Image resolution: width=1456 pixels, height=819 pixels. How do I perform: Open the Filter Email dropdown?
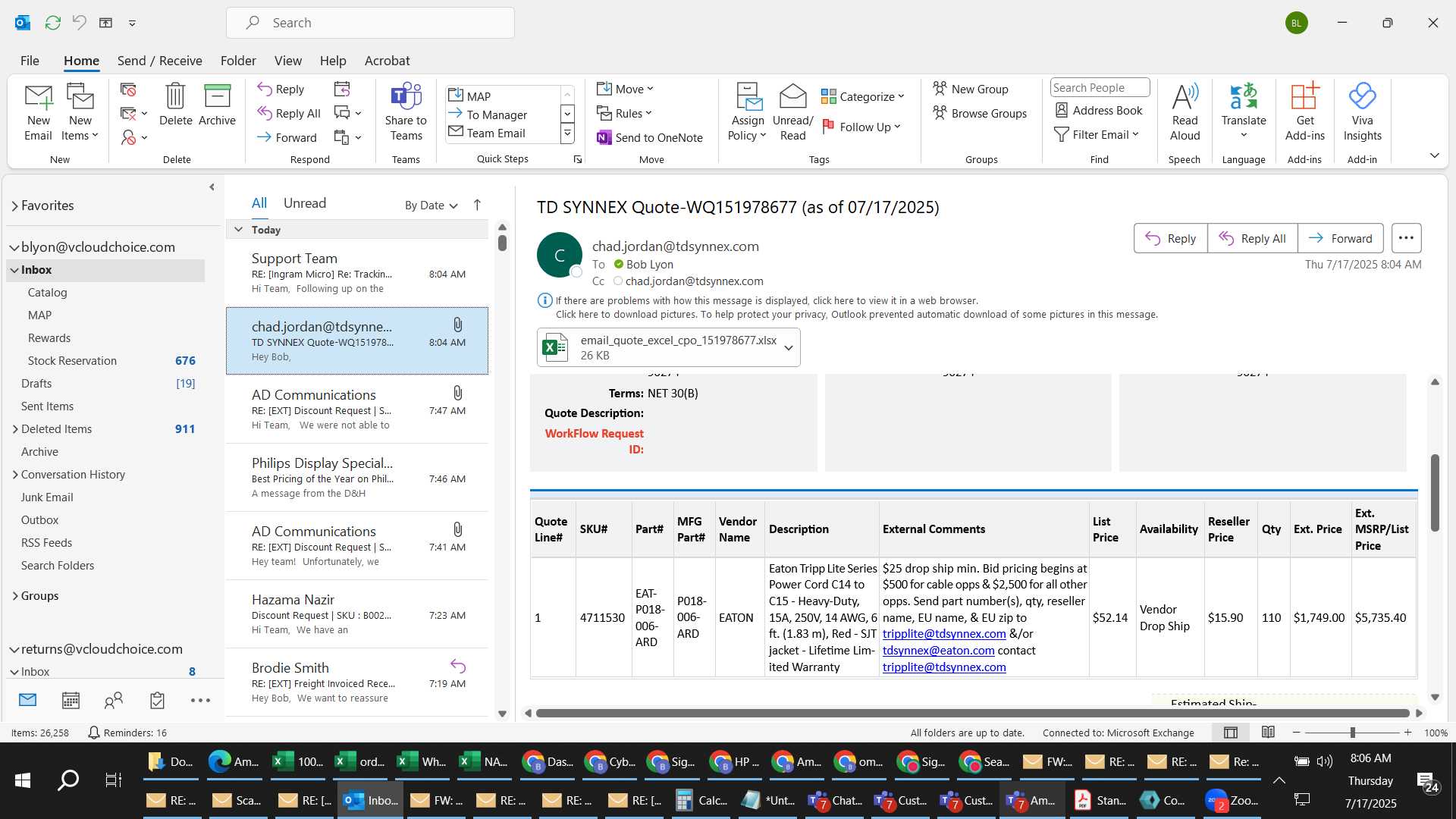coord(1097,134)
